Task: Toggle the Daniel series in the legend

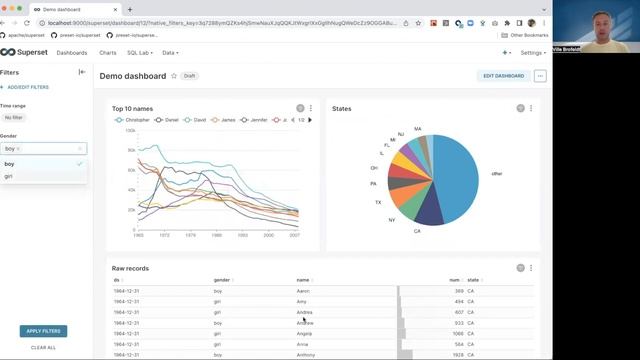Action: coord(167,120)
